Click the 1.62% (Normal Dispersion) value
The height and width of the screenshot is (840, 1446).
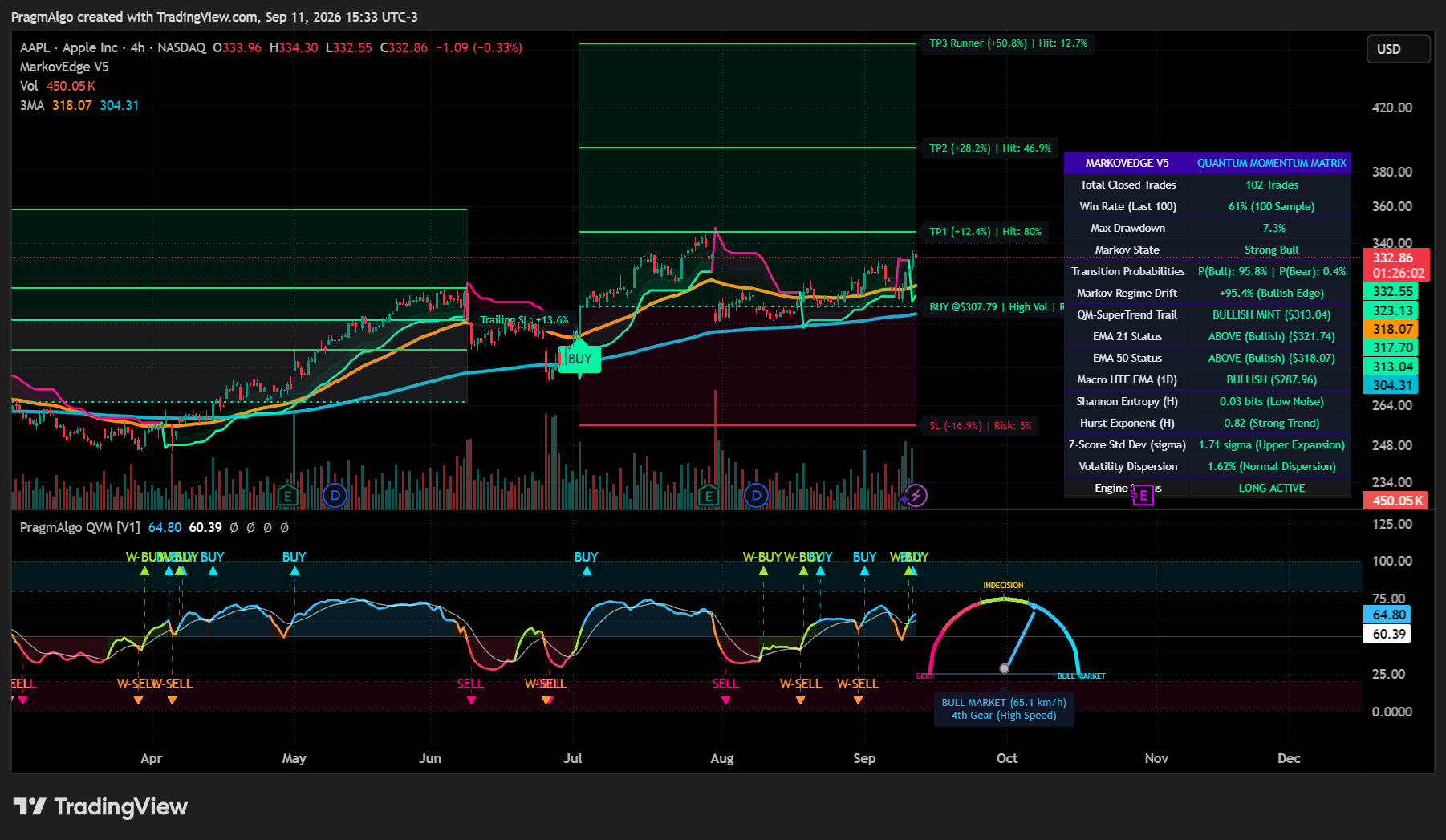1272,466
